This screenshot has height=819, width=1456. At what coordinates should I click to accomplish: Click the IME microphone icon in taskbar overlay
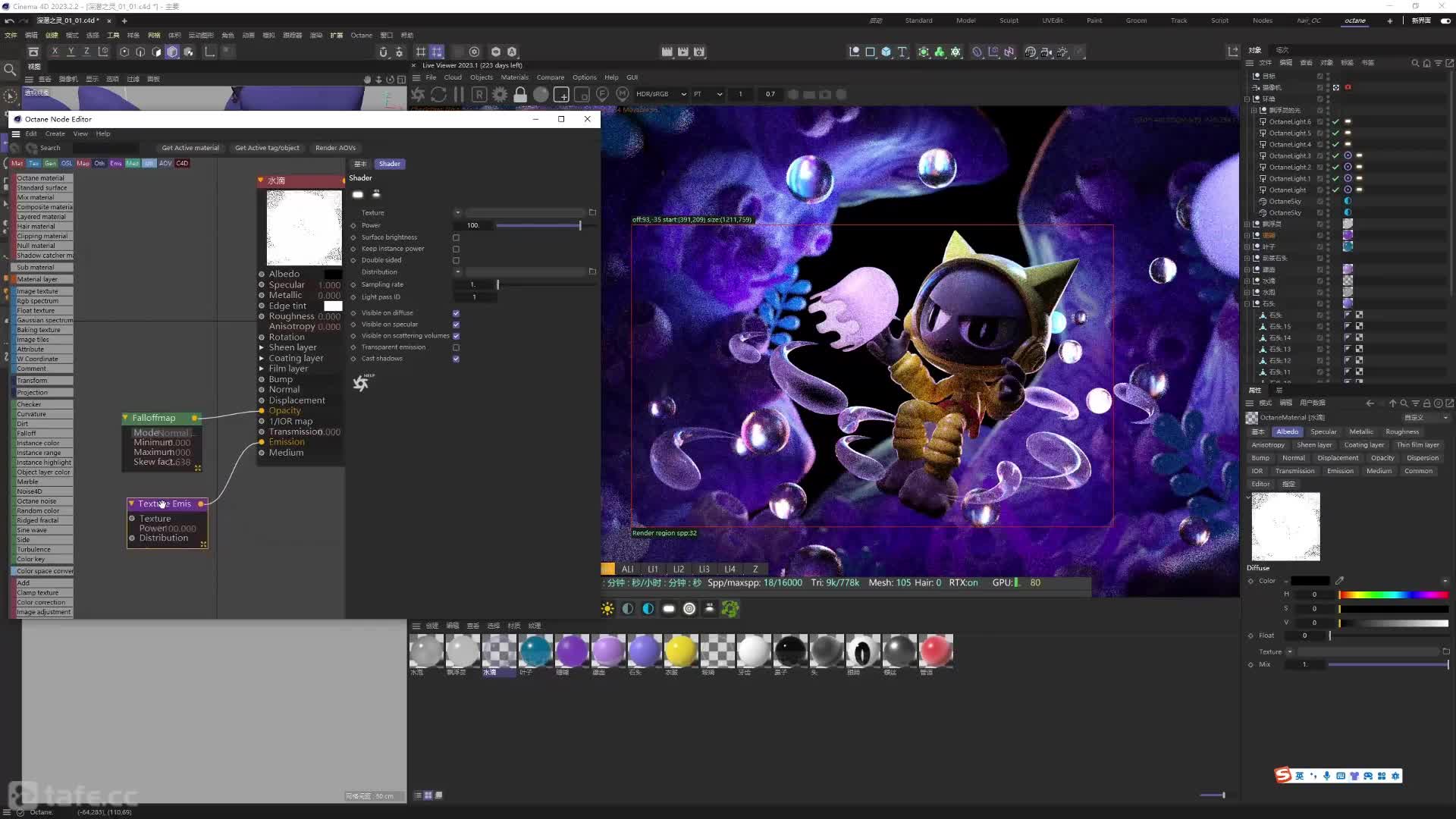[1327, 776]
